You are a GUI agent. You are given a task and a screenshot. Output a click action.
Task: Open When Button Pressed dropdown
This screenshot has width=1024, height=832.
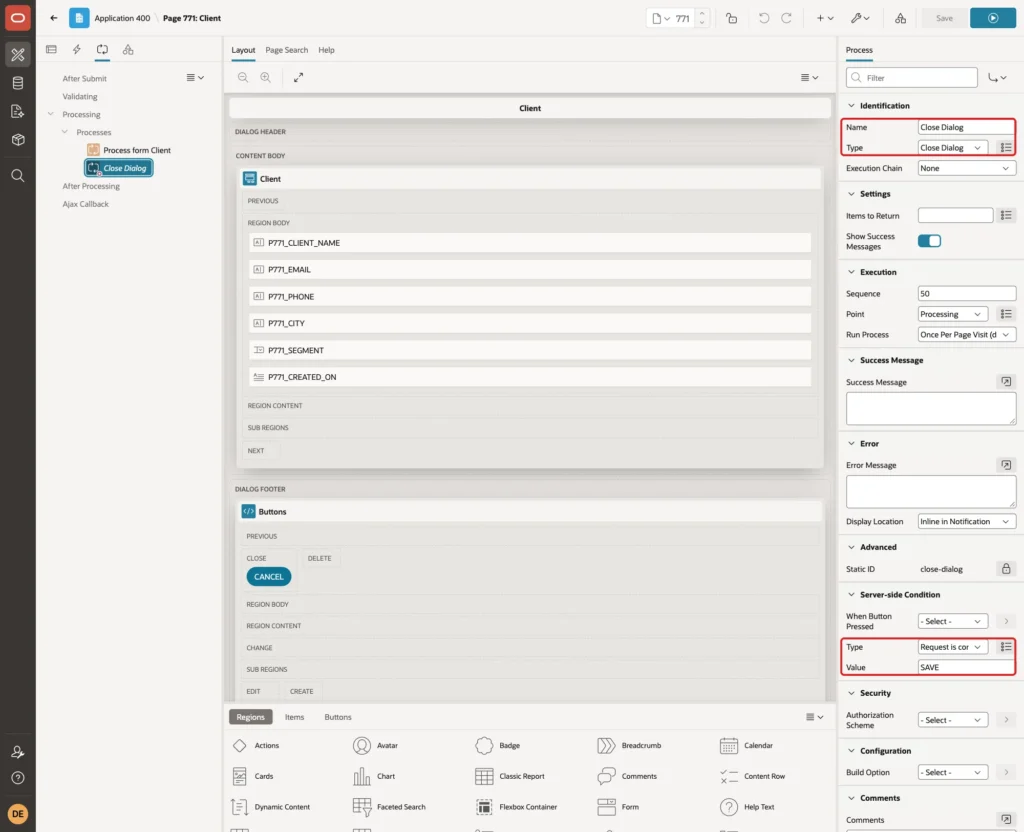point(952,621)
